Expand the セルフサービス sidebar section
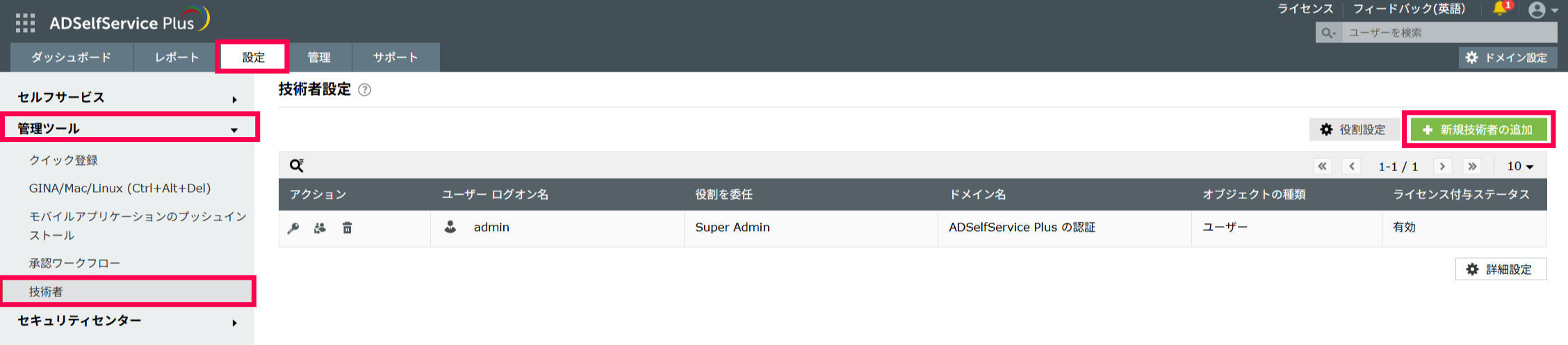Screen dimensions: 1568x345 point(129,98)
